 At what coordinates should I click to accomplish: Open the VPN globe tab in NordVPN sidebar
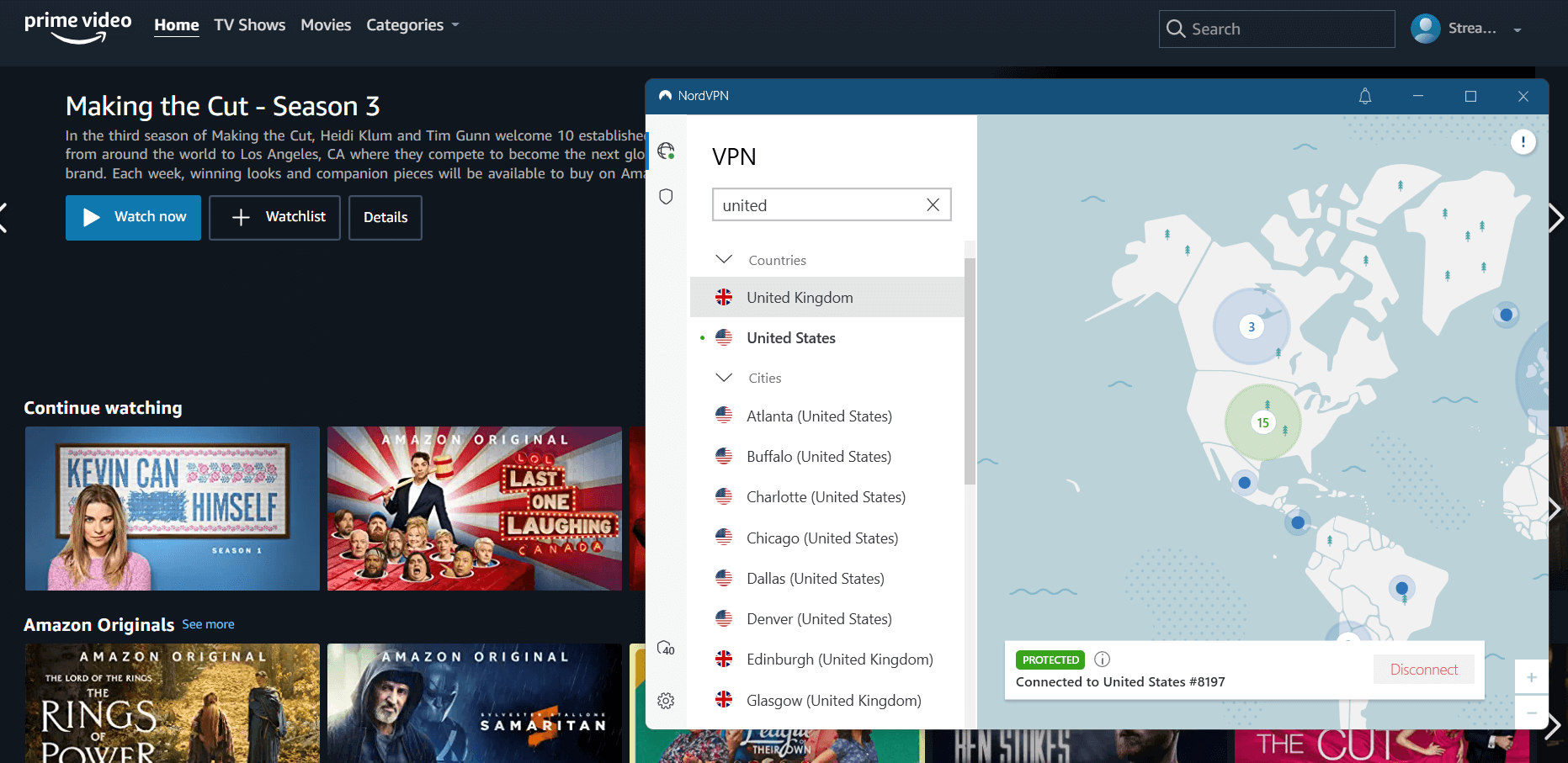666,151
